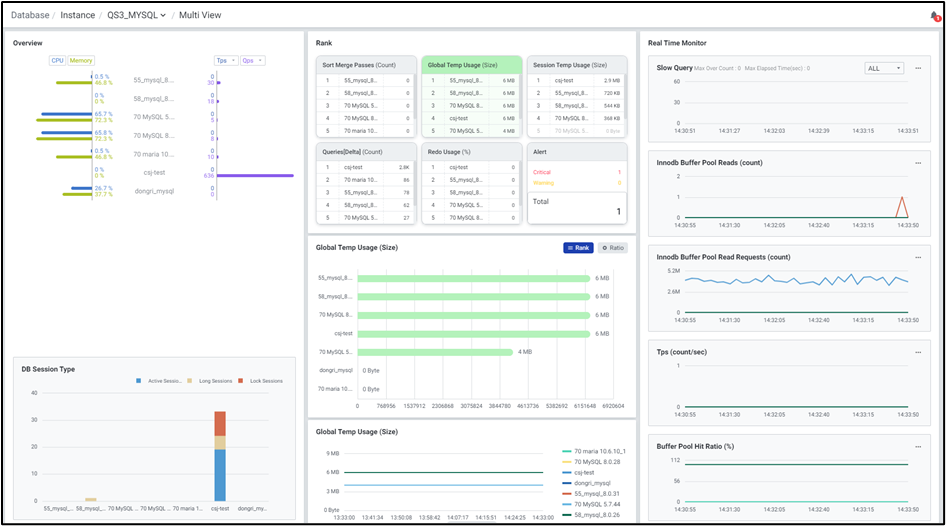Open the notification bell alerts
Screen dimensions: 946x526
(x=934, y=16)
